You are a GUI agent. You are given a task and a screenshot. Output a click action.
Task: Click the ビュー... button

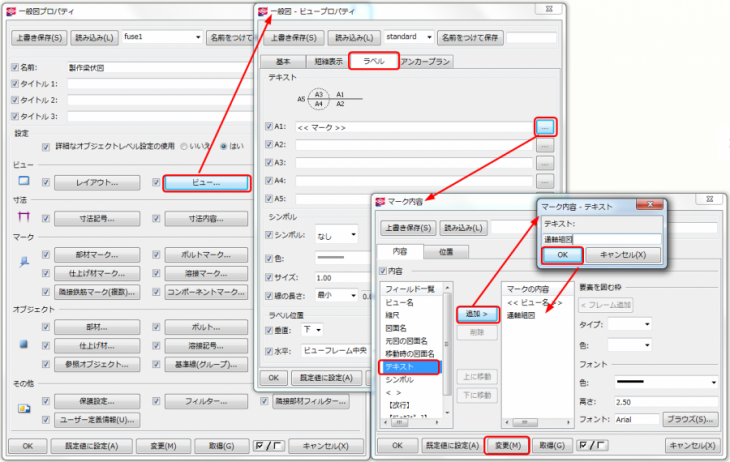(206, 183)
